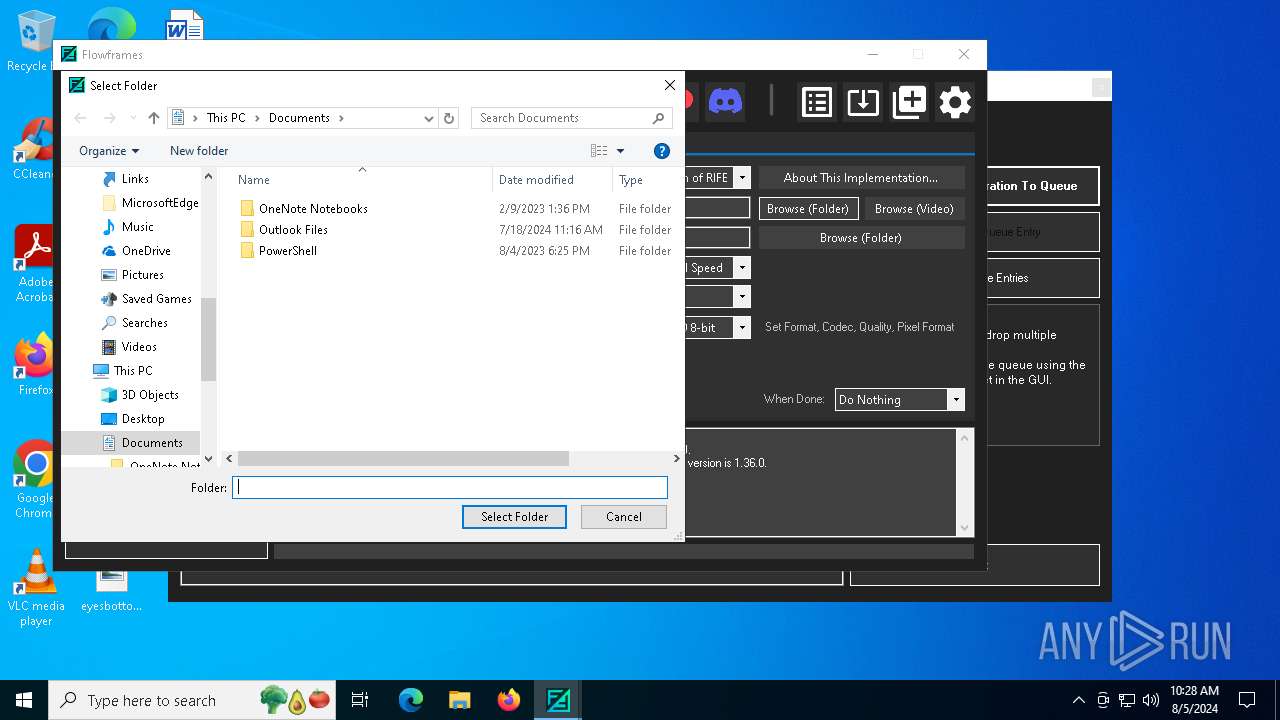Screen dimensions: 1280x720
Task: Open File Explorer from the taskbar
Action: tap(459, 700)
